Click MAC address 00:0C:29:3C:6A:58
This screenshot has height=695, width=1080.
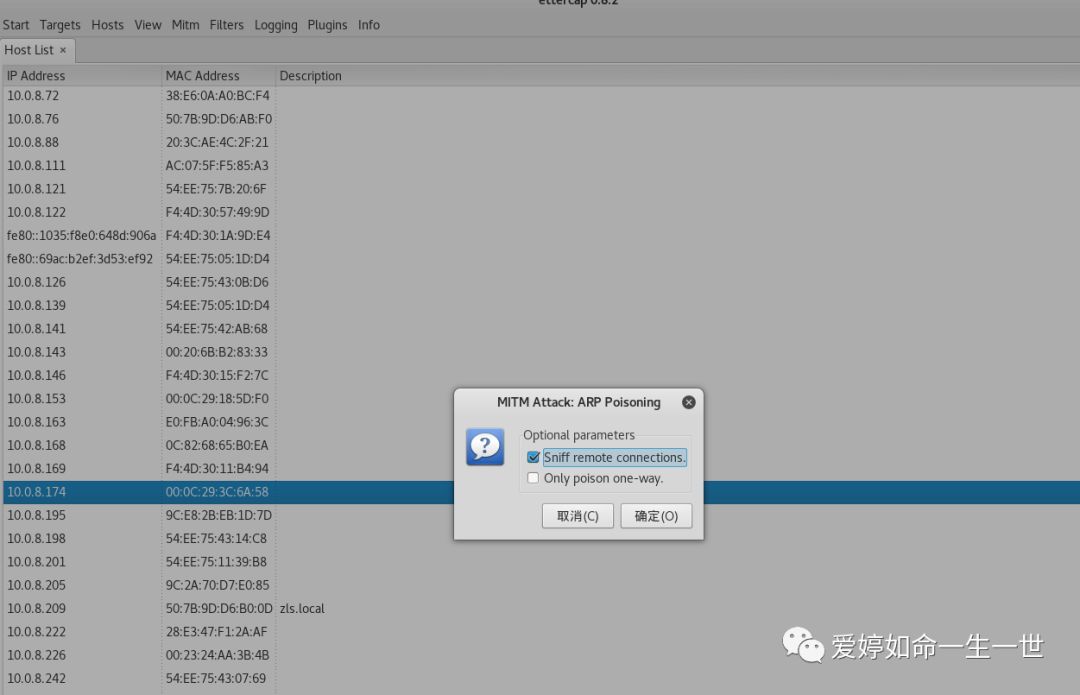point(217,492)
